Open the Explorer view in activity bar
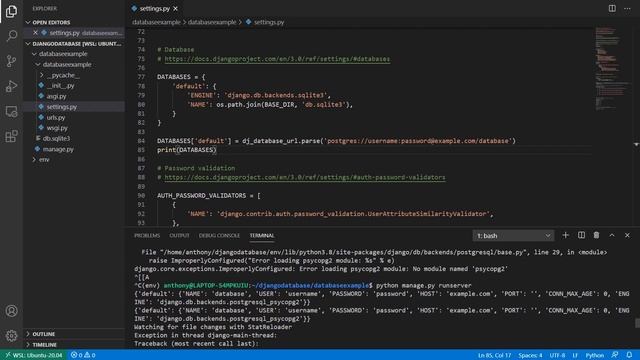The width and height of the screenshot is (640, 360). point(11,11)
